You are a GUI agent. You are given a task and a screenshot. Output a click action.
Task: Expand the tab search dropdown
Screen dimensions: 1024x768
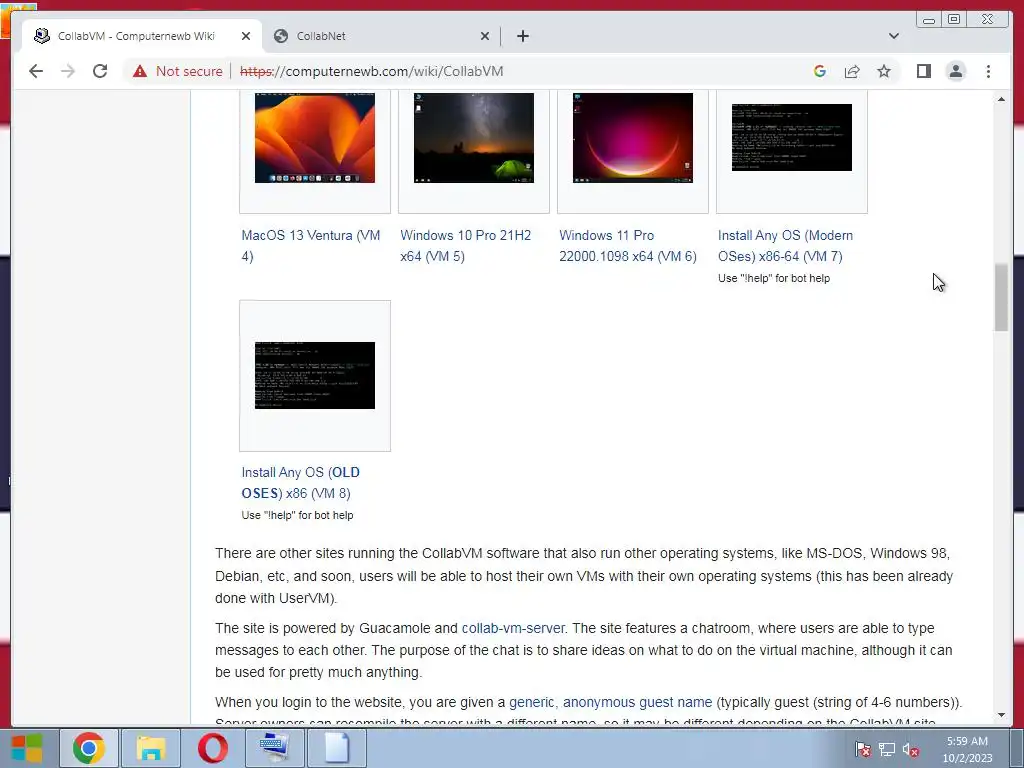coord(894,36)
